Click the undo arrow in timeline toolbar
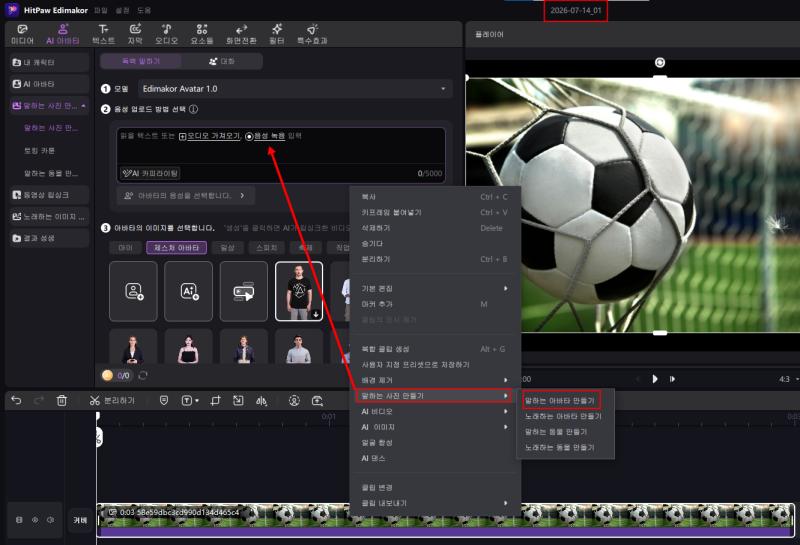This screenshot has width=800, height=545. pyautogui.click(x=16, y=401)
